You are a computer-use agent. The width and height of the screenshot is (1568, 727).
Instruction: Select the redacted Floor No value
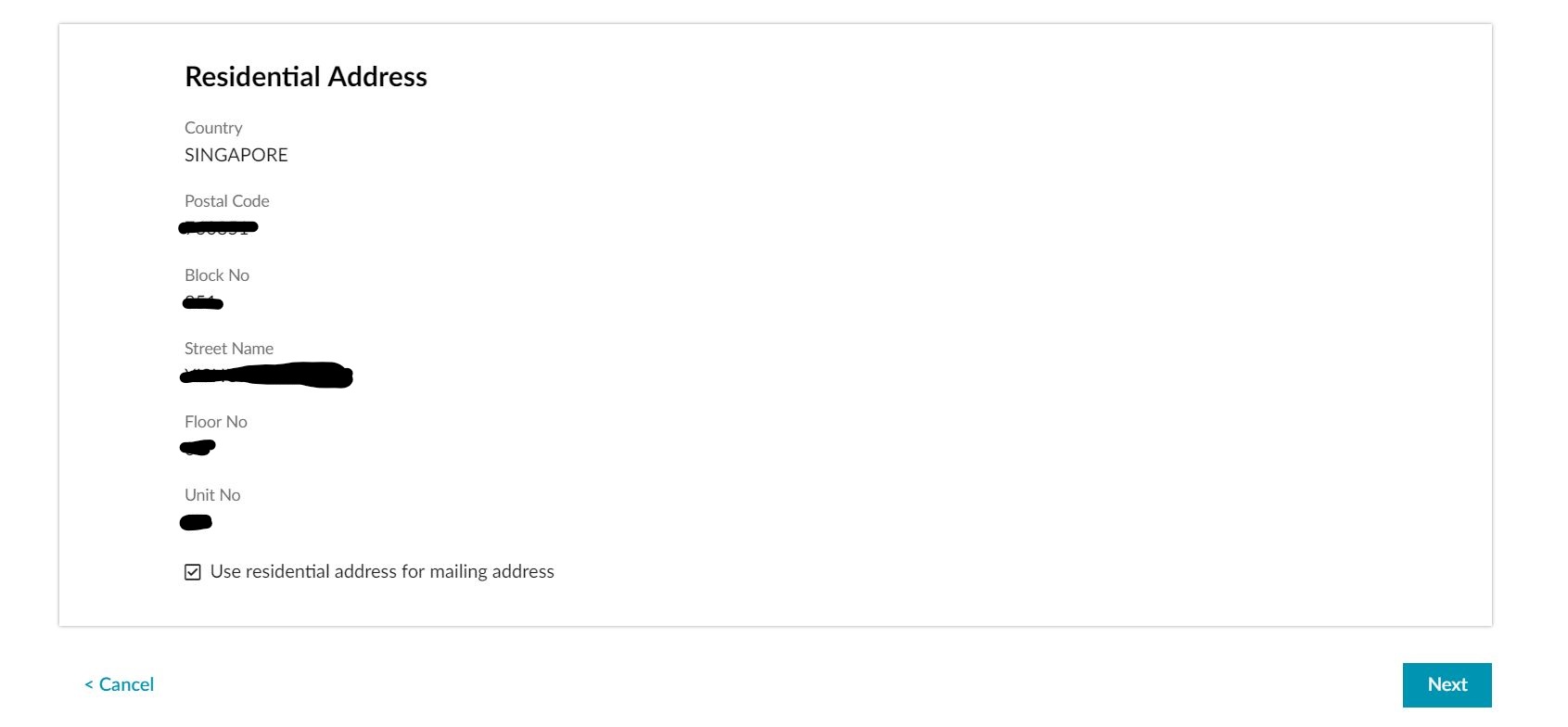(x=198, y=448)
